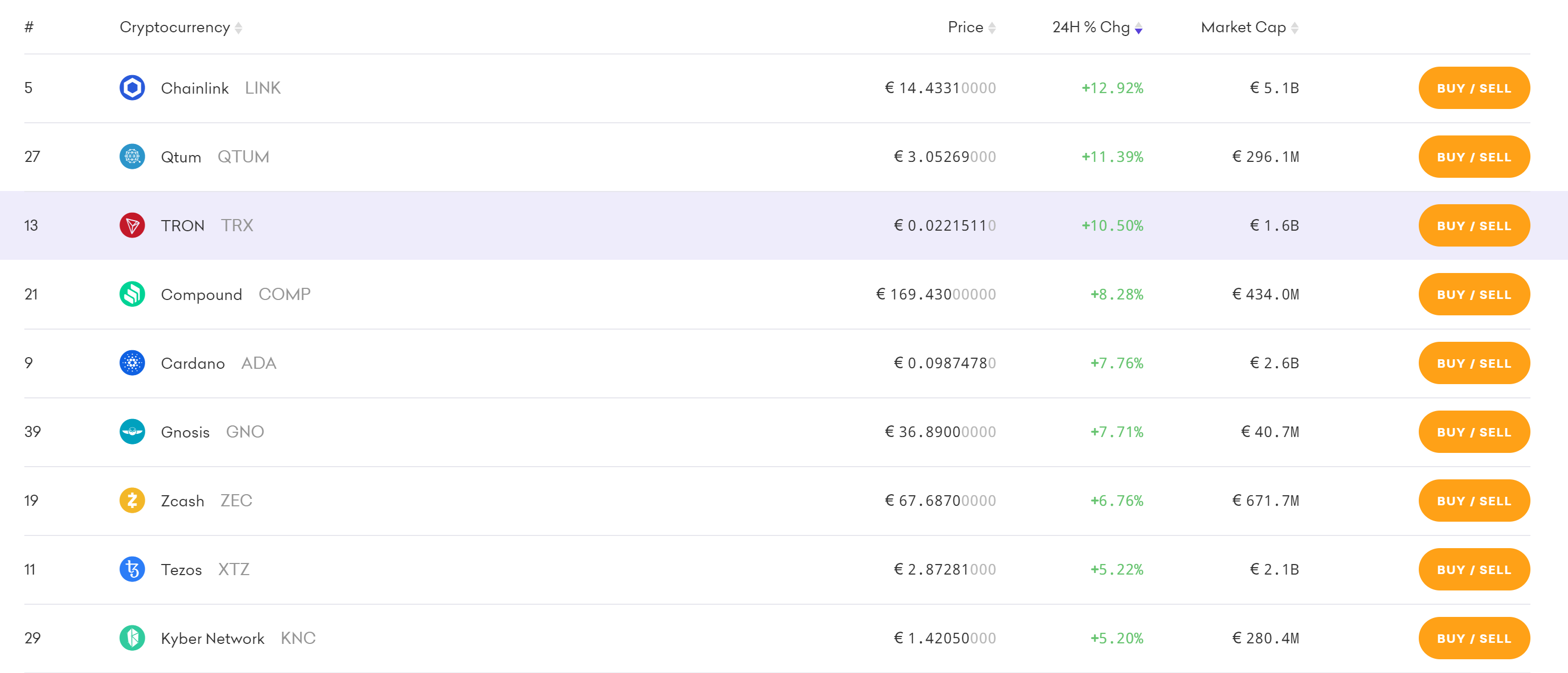Viewport: 1568px width, 673px height.
Task: Open the Qtum name link
Action: pyautogui.click(x=181, y=157)
